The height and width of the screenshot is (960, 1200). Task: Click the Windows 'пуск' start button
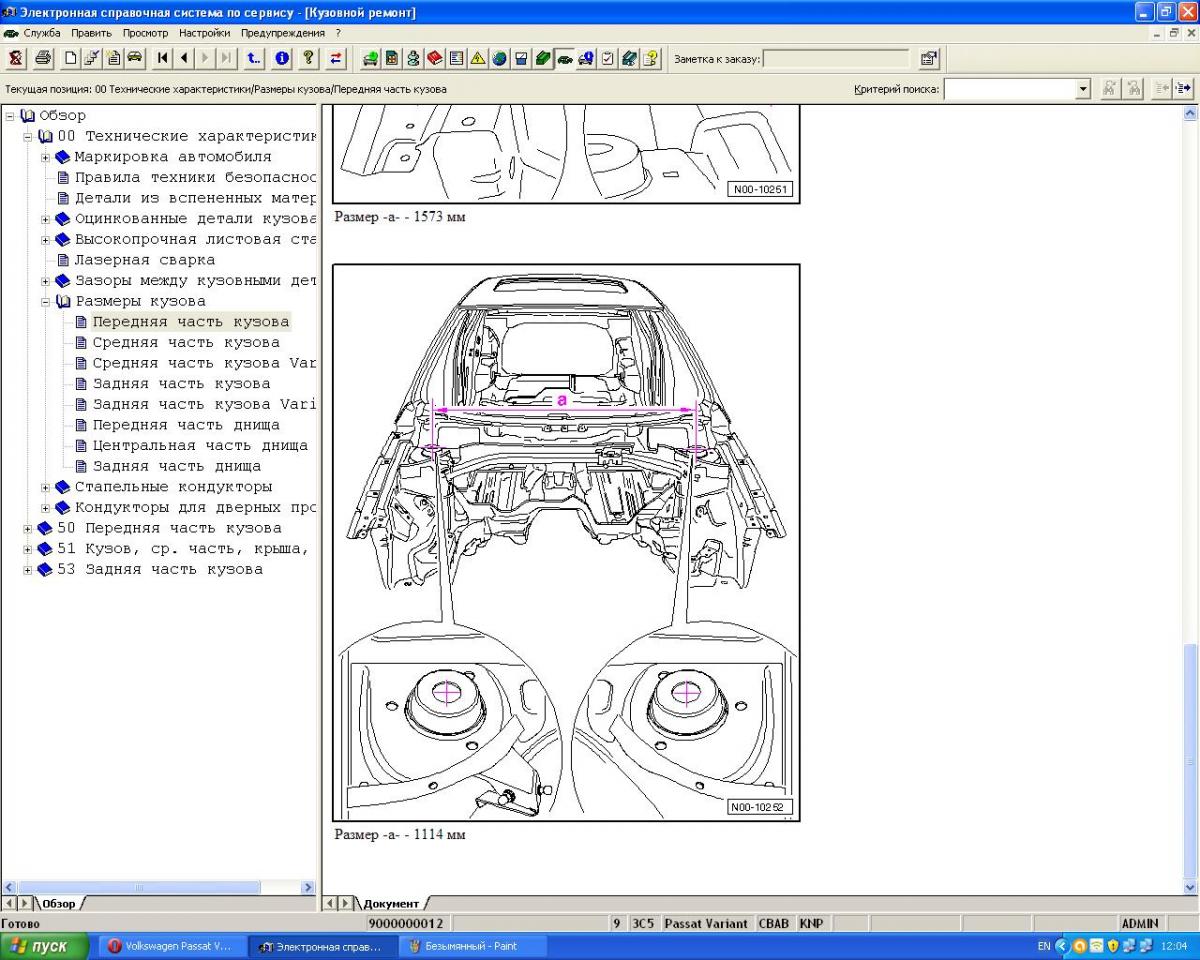click(44, 946)
